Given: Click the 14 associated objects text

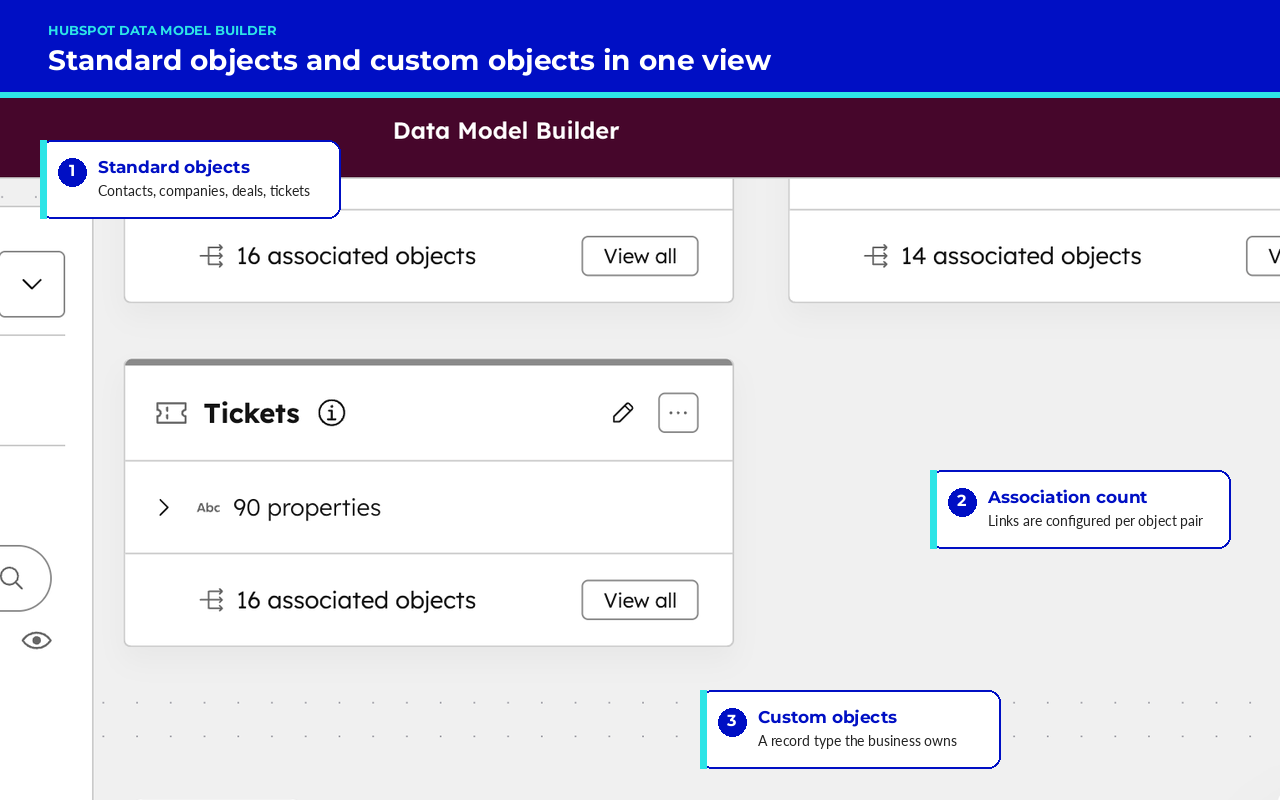Looking at the screenshot, I should point(1021,256).
